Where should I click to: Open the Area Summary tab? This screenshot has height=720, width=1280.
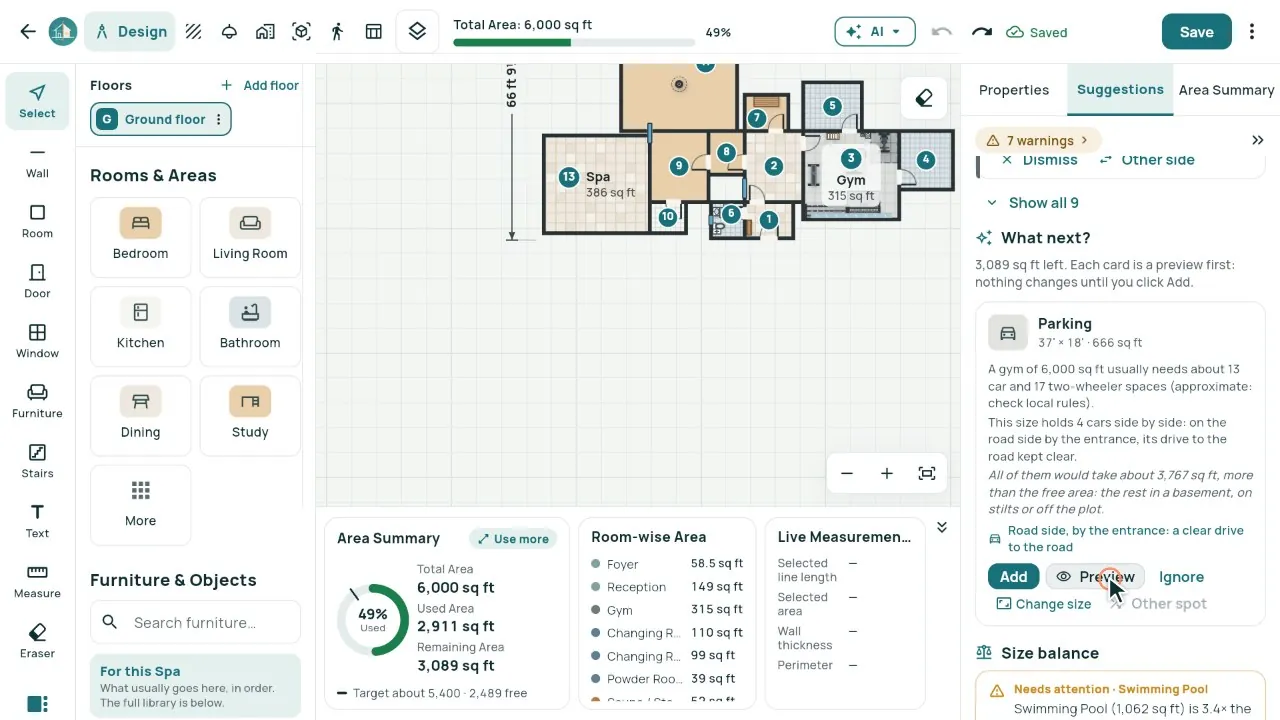tap(1226, 90)
